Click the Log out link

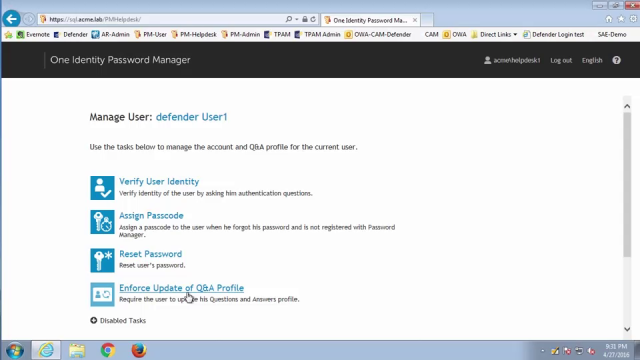tap(561, 60)
